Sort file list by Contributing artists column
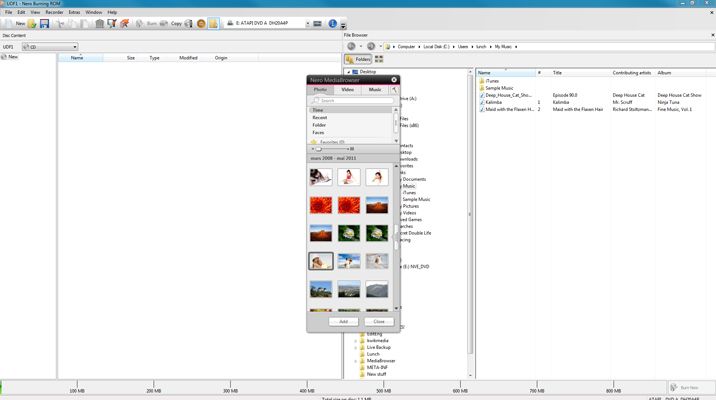 632,73
